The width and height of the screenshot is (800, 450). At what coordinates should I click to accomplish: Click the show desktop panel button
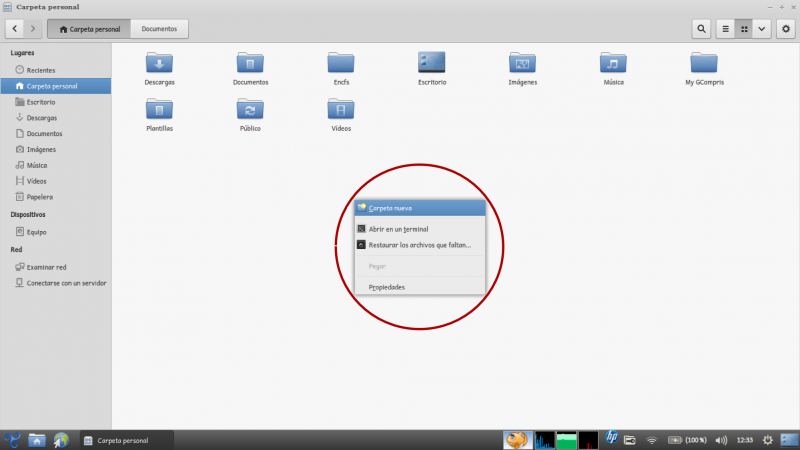click(x=789, y=440)
